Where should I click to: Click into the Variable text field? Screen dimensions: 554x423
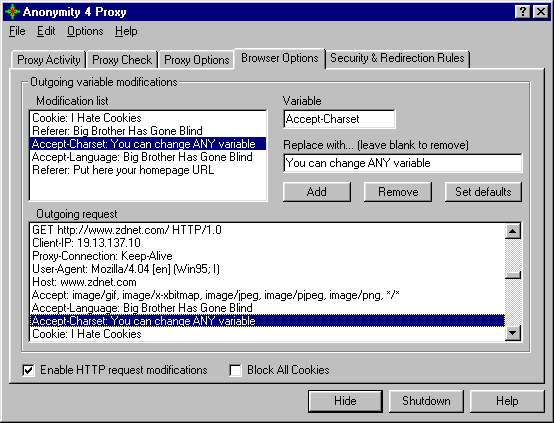[339, 119]
